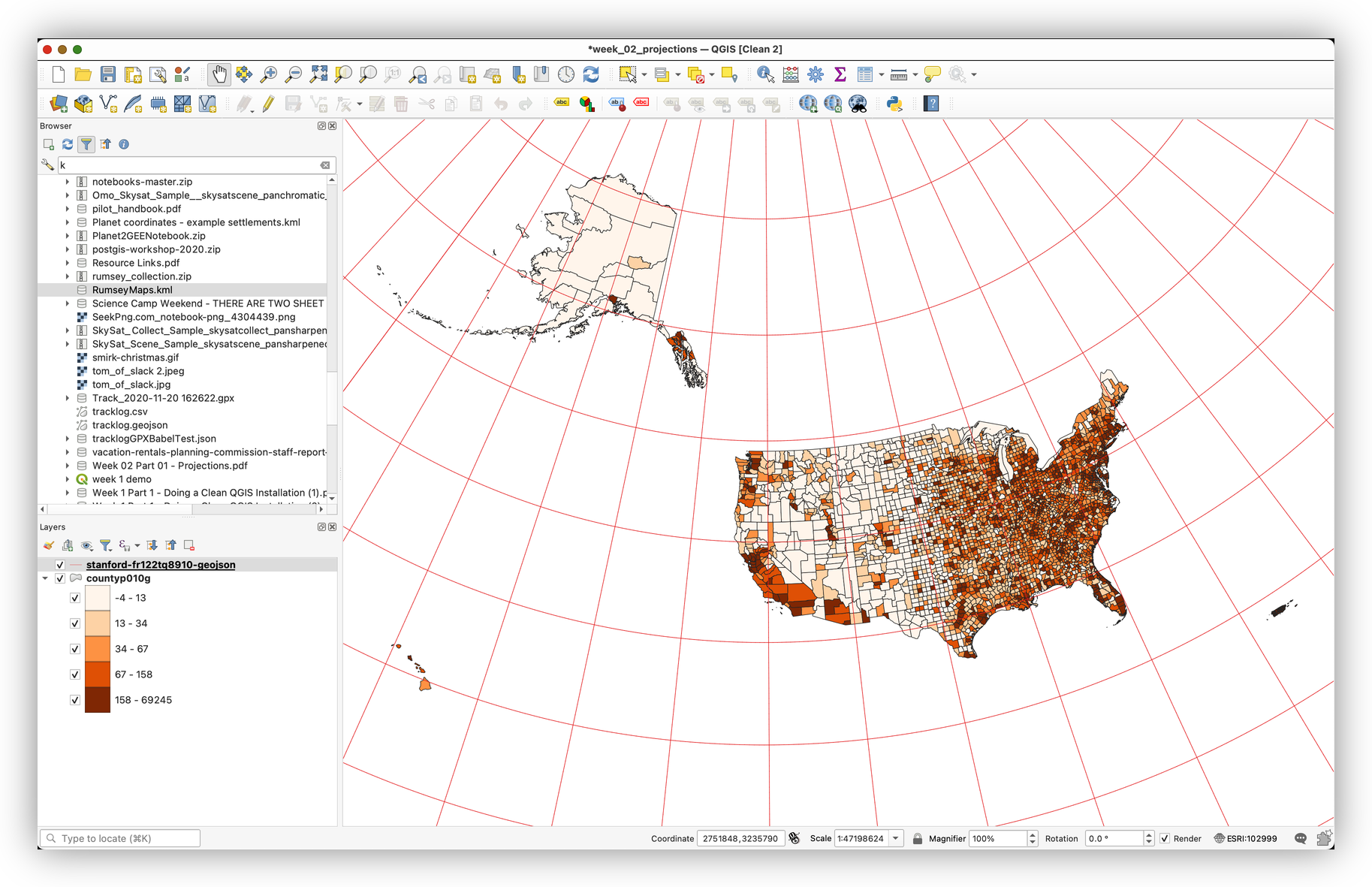Click the Zoom Full extent icon

click(x=318, y=74)
